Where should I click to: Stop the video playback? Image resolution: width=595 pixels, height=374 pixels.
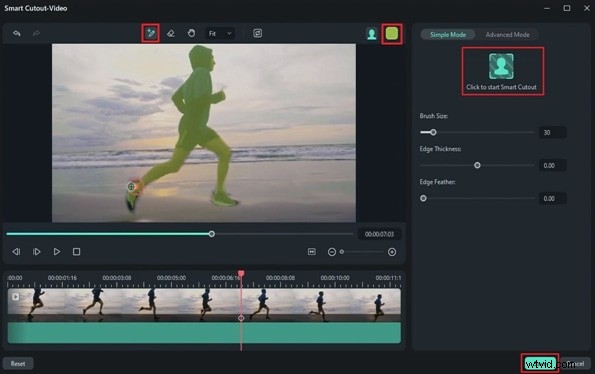[x=76, y=252]
